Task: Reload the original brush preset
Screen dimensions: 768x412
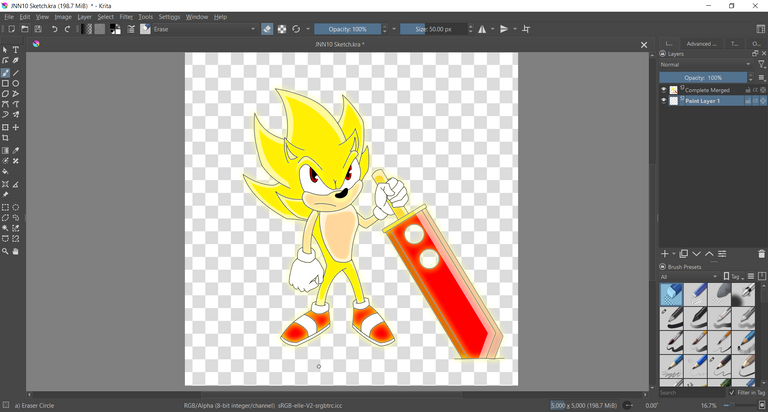Action: pos(296,29)
